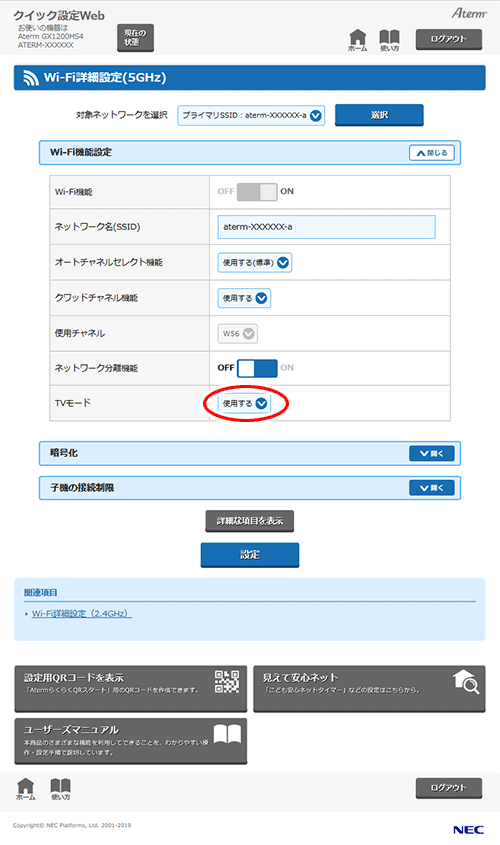Image resolution: width=500 pixels, height=845 pixels.
Task: Click the top ログアウト button
Action: point(448,39)
